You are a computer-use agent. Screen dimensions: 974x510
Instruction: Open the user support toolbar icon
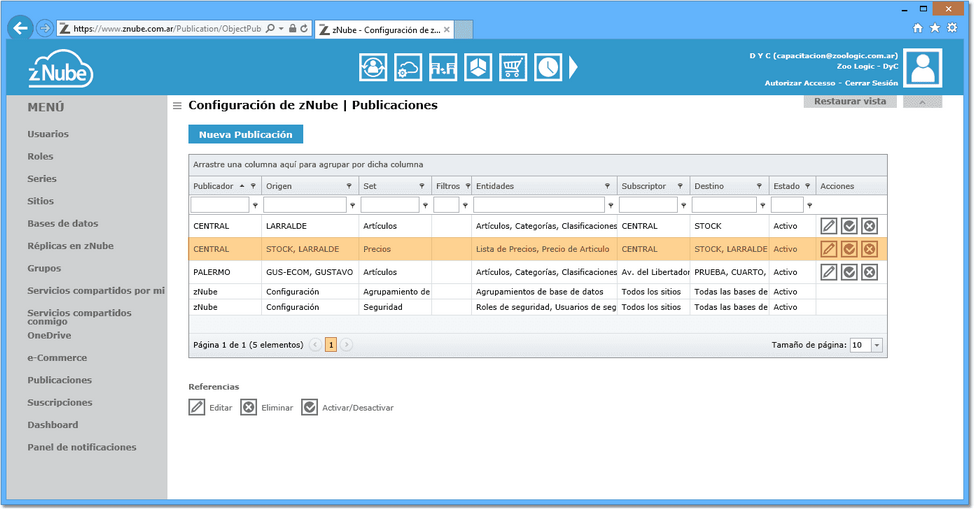373,67
